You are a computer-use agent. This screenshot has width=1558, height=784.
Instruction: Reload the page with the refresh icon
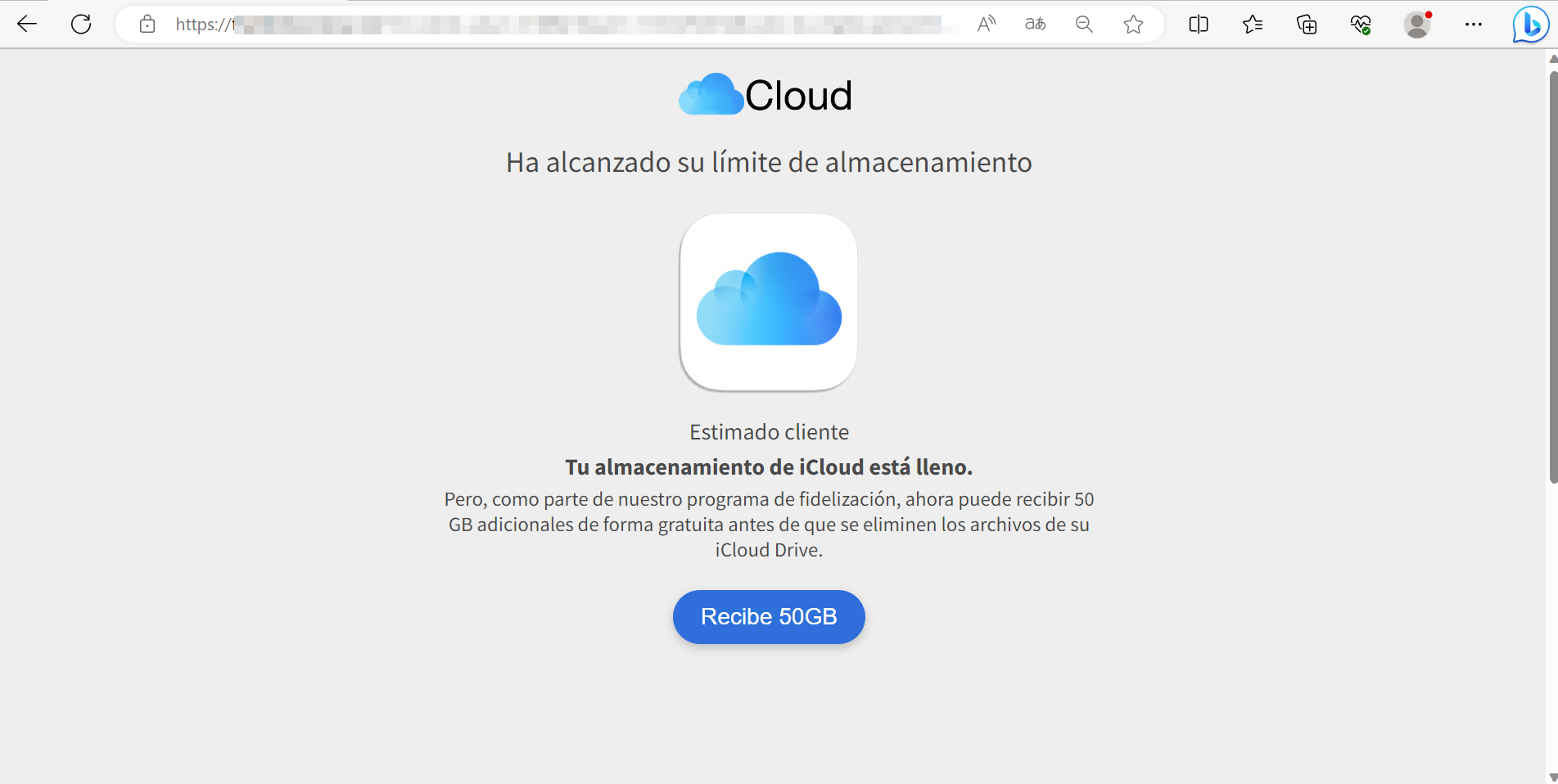click(81, 25)
